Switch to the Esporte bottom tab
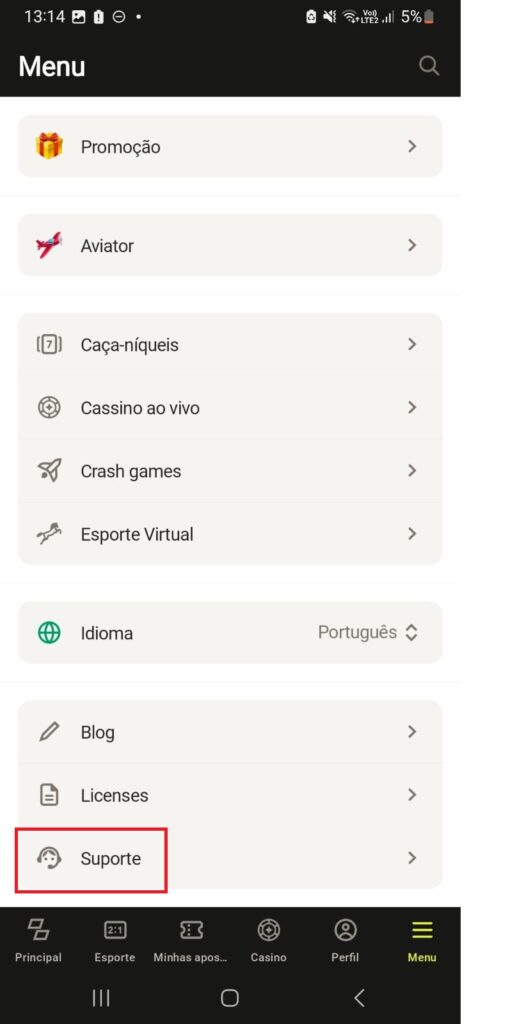Image resolution: width=524 pixels, height=1024 pixels. pyautogui.click(x=115, y=940)
